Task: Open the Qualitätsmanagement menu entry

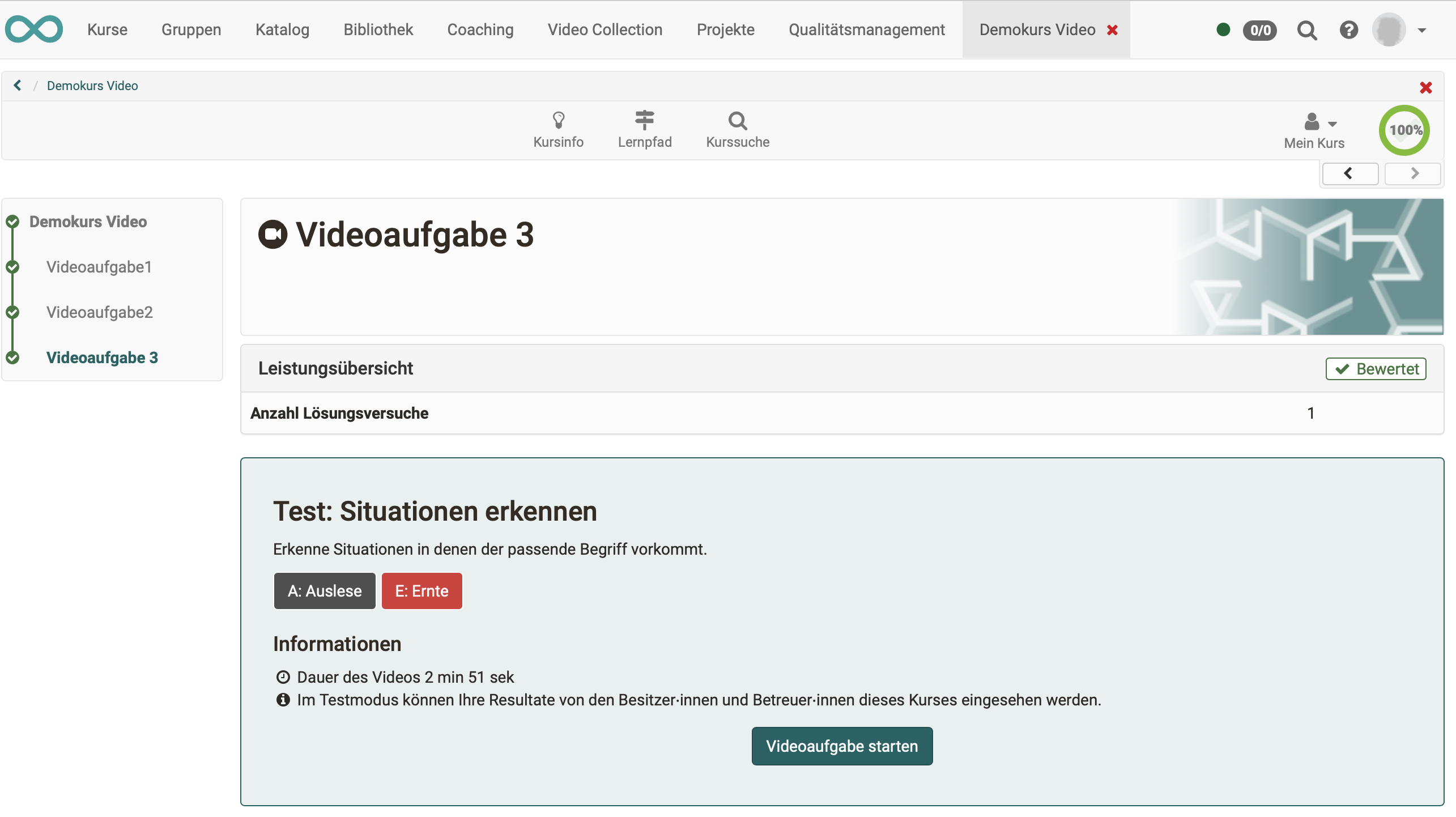Action: [x=867, y=29]
